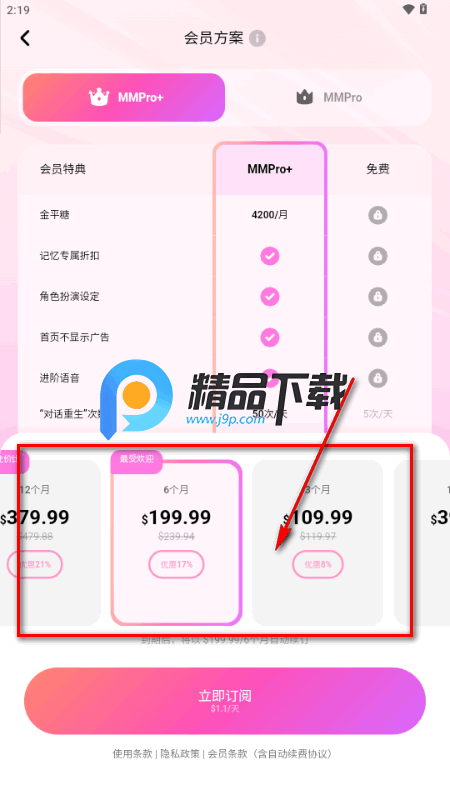Switch to the MMPro+ plan tab
The image size is (450, 800).
(x=124, y=97)
